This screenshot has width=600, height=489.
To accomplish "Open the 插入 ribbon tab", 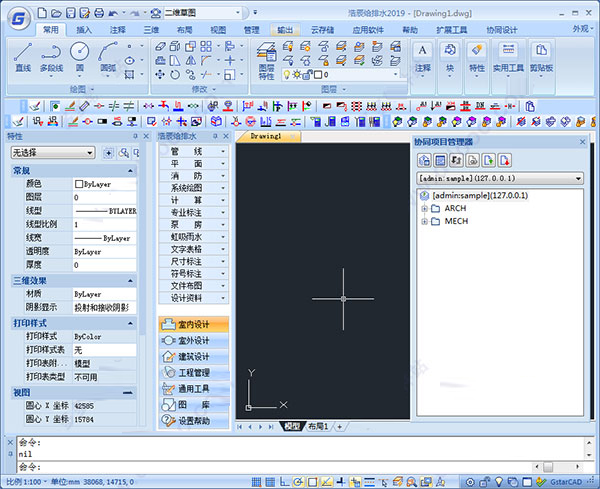I will pyautogui.click(x=84, y=30).
